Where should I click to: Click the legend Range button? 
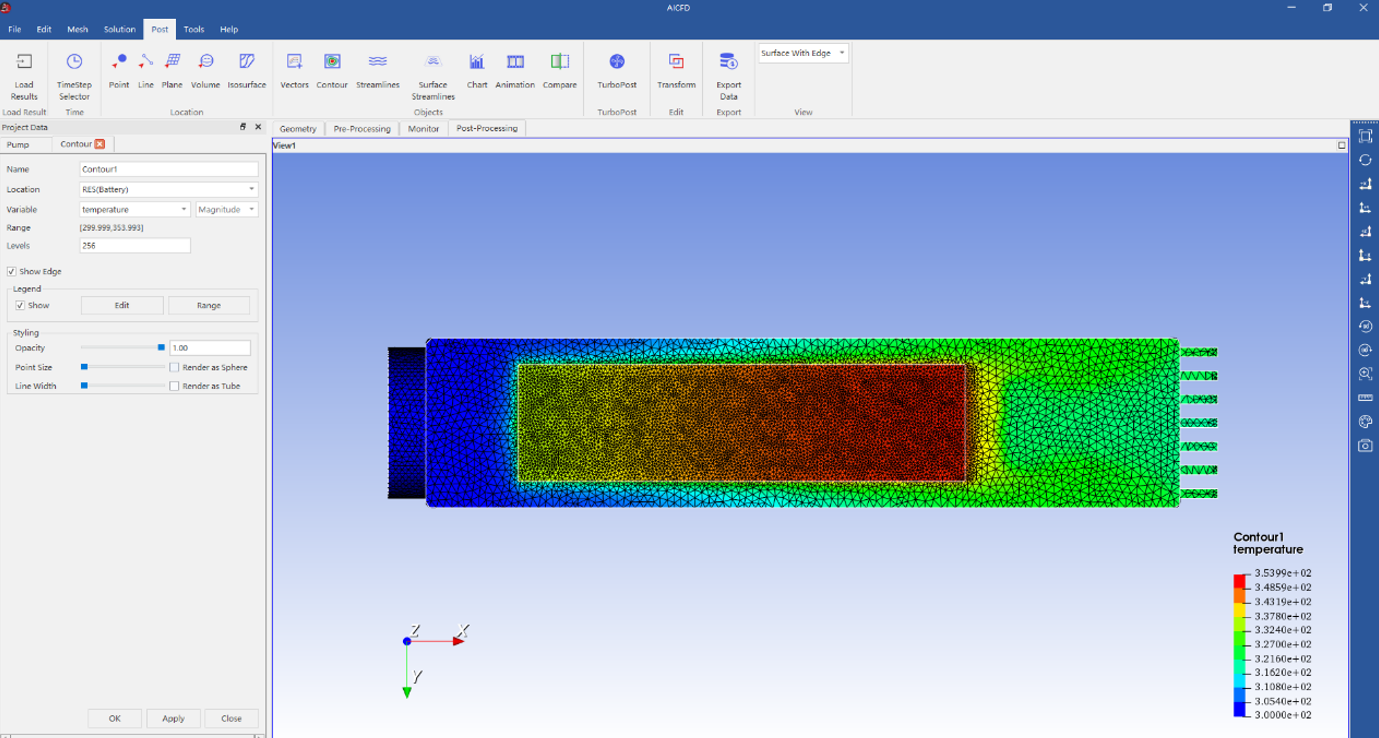[x=209, y=305]
